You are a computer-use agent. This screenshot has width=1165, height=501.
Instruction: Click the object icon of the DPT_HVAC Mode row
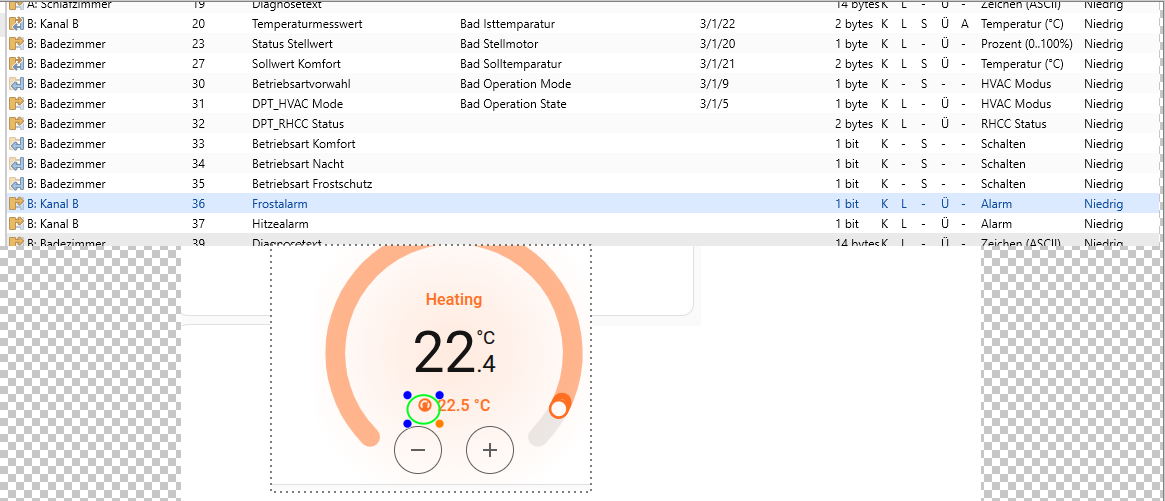click(16, 103)
